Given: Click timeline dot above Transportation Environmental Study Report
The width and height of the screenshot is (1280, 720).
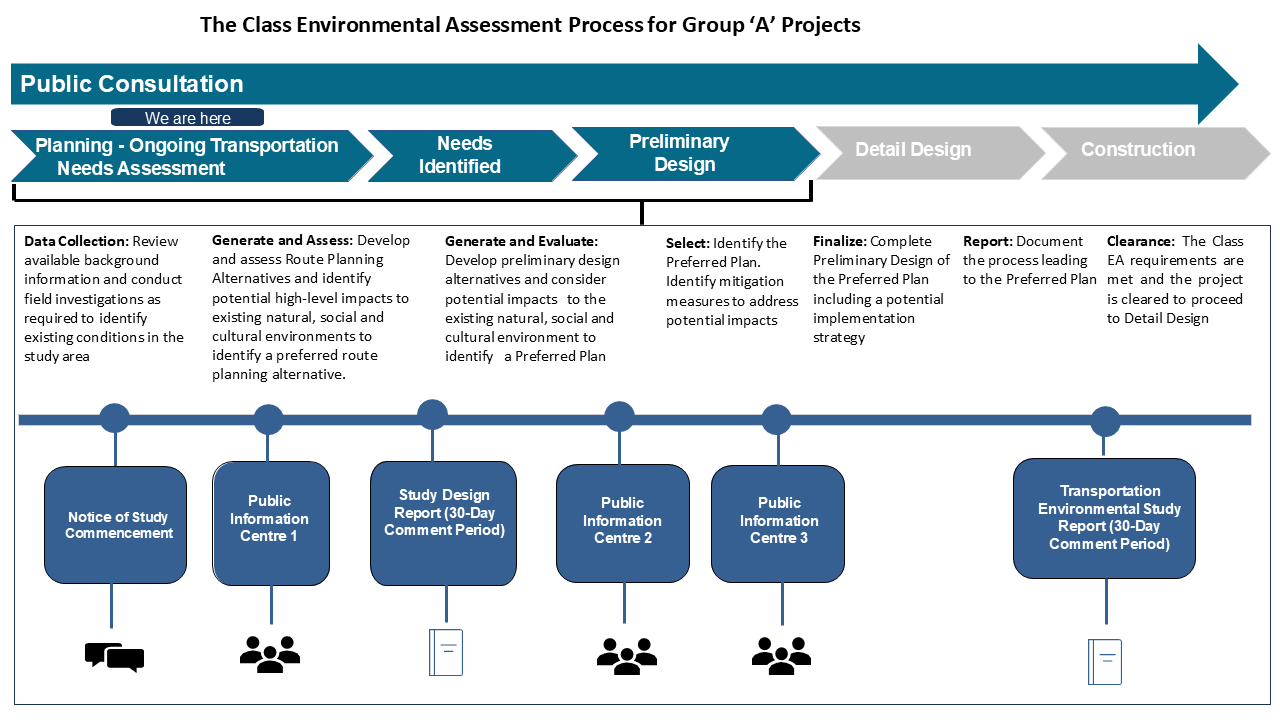Looking at the screenshot, I should (x=1105, y=422).
